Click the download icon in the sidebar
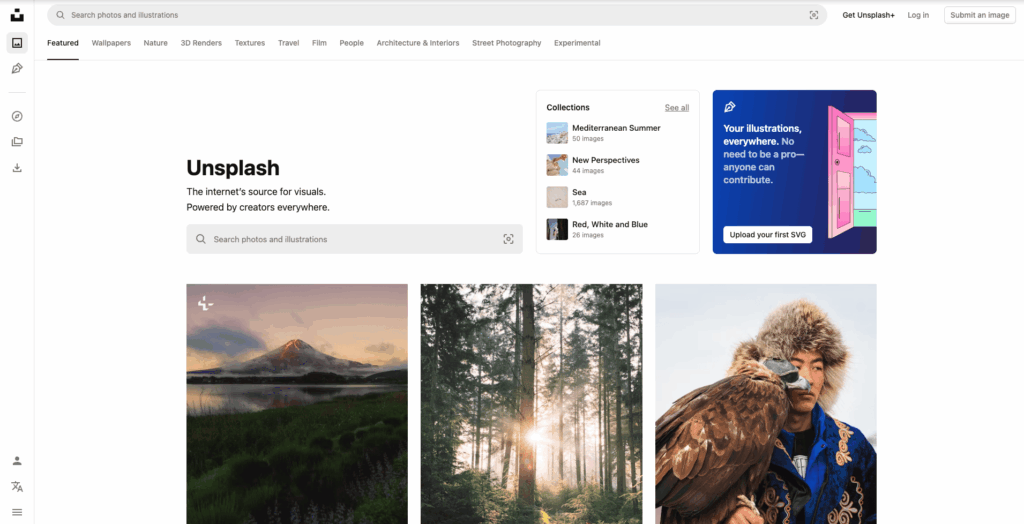This screenshot has width=1024, height=524. tap(17, 168)
